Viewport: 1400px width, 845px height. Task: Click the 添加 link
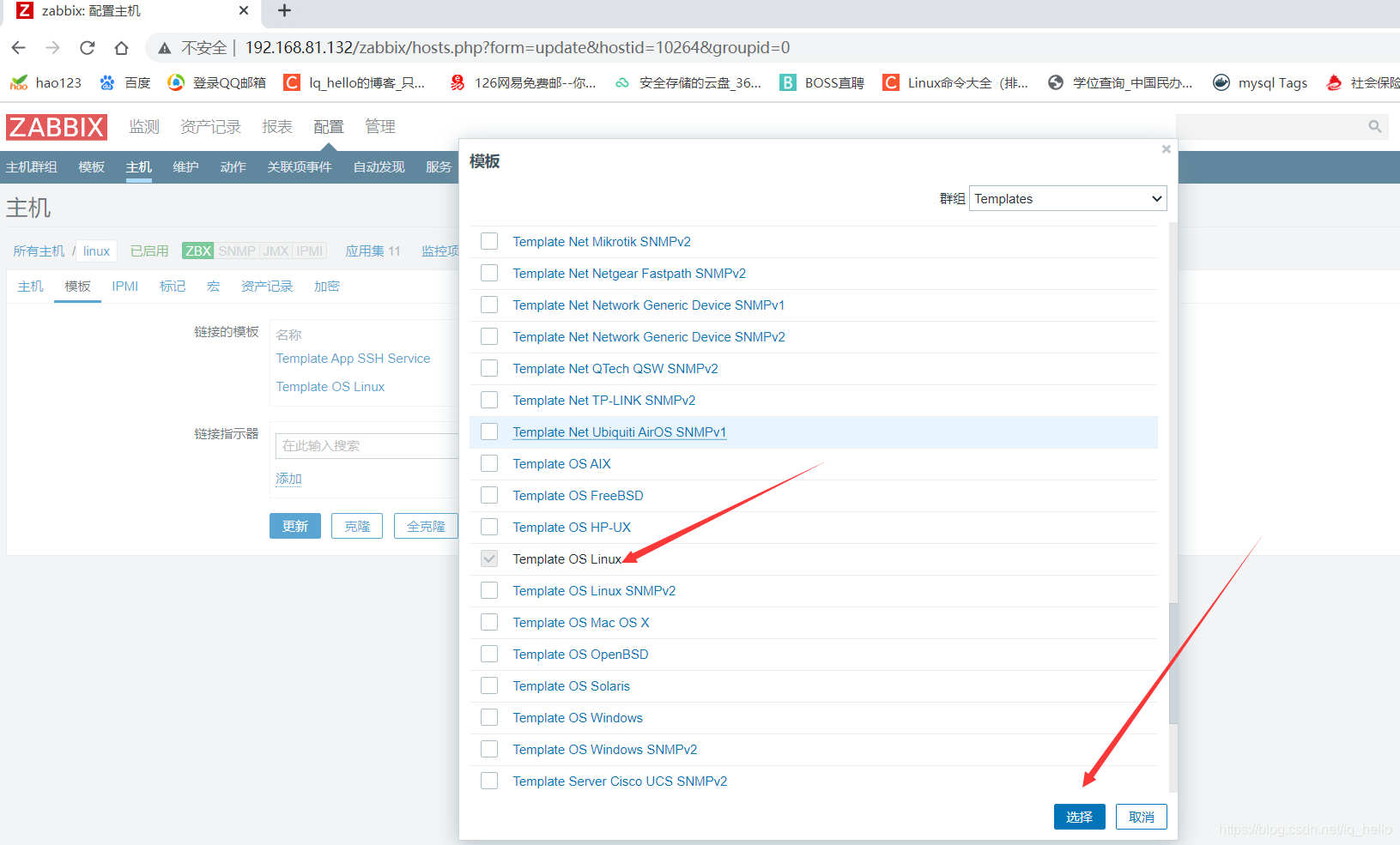click(x=288, y=479)
